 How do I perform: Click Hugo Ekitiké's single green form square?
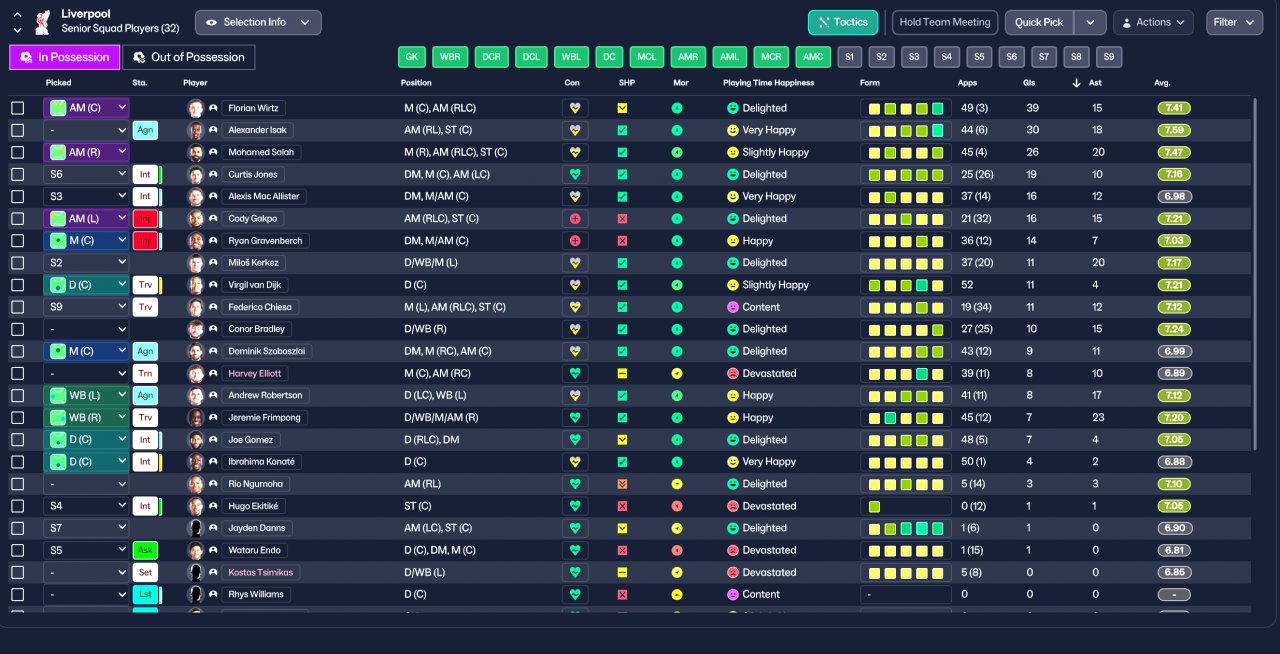[875, 506]
